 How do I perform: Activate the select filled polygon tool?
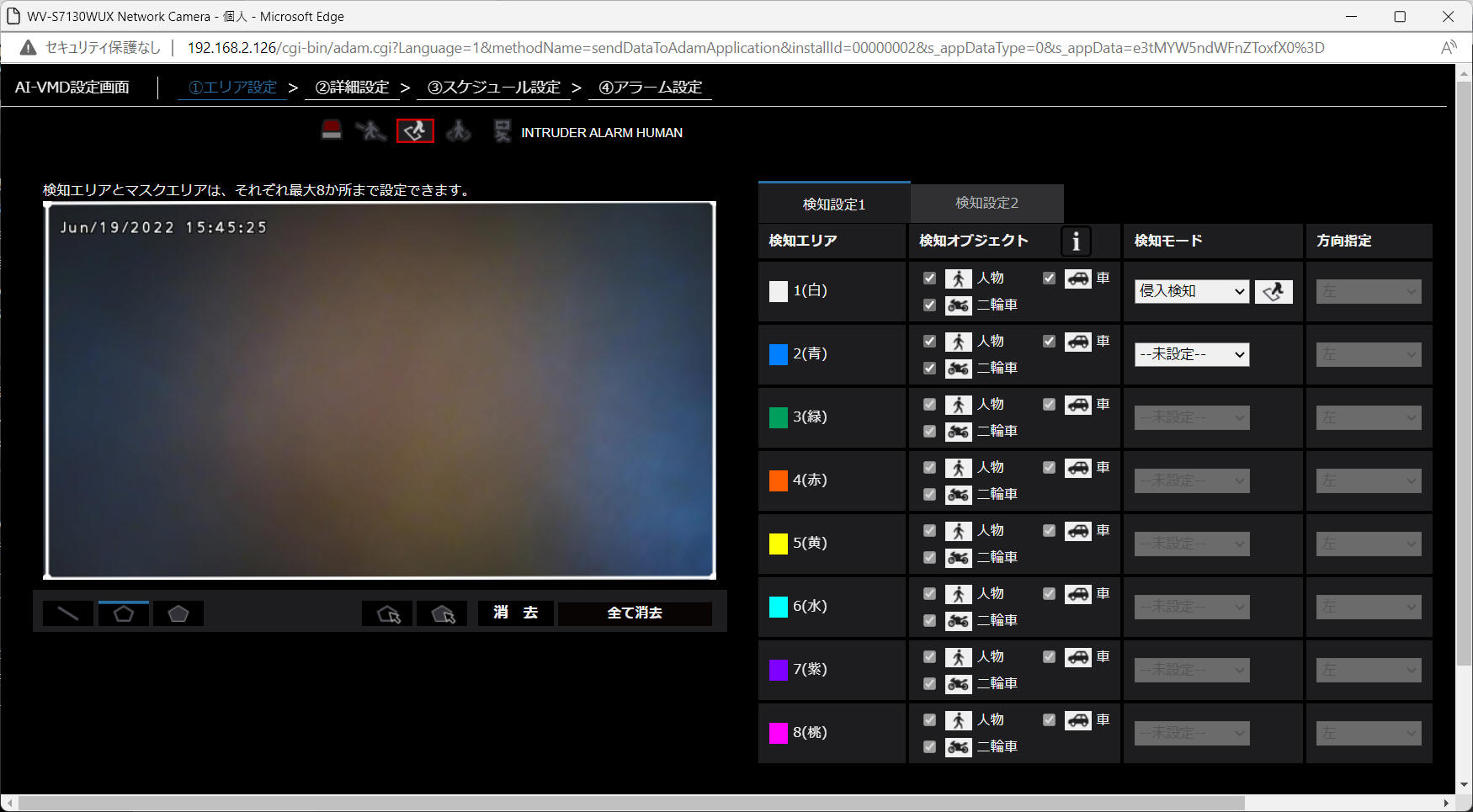[x=442, y=613]
